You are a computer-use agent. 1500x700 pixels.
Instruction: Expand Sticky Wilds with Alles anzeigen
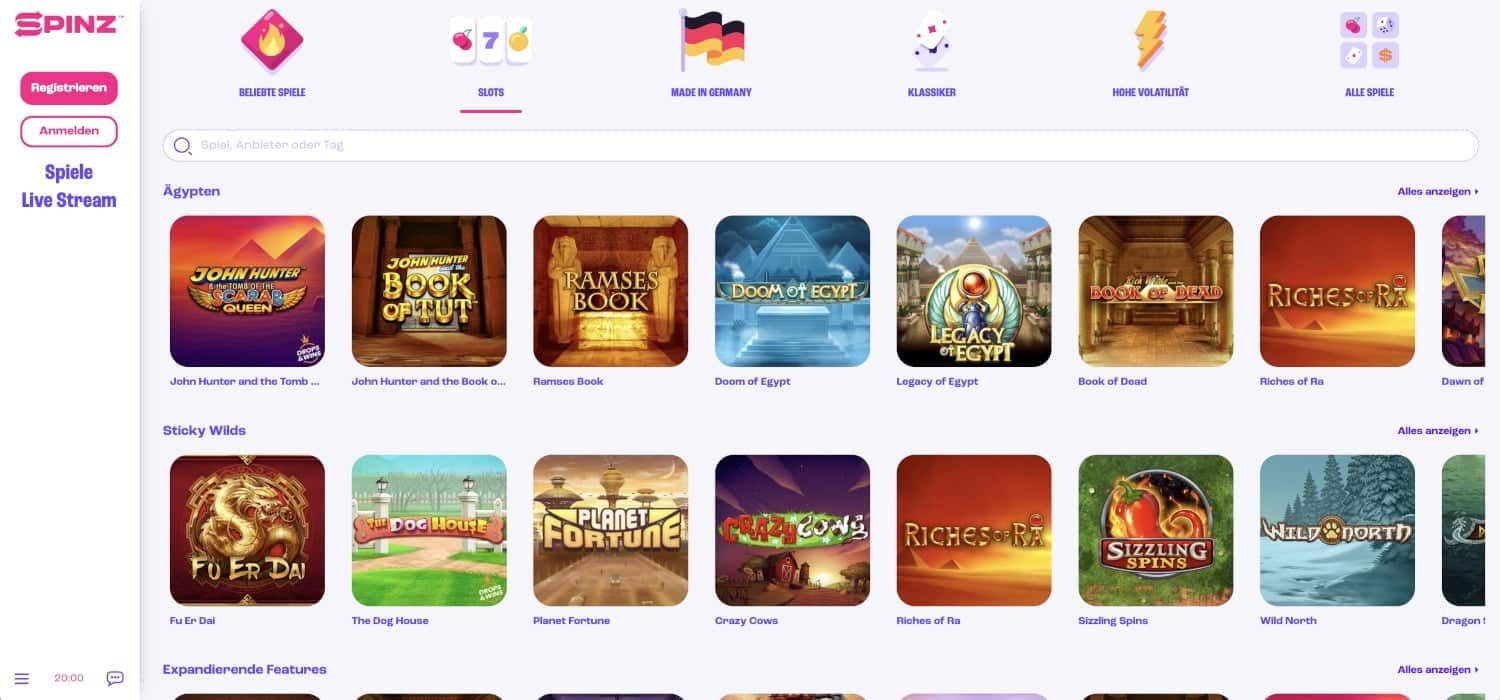(1438, 431)
